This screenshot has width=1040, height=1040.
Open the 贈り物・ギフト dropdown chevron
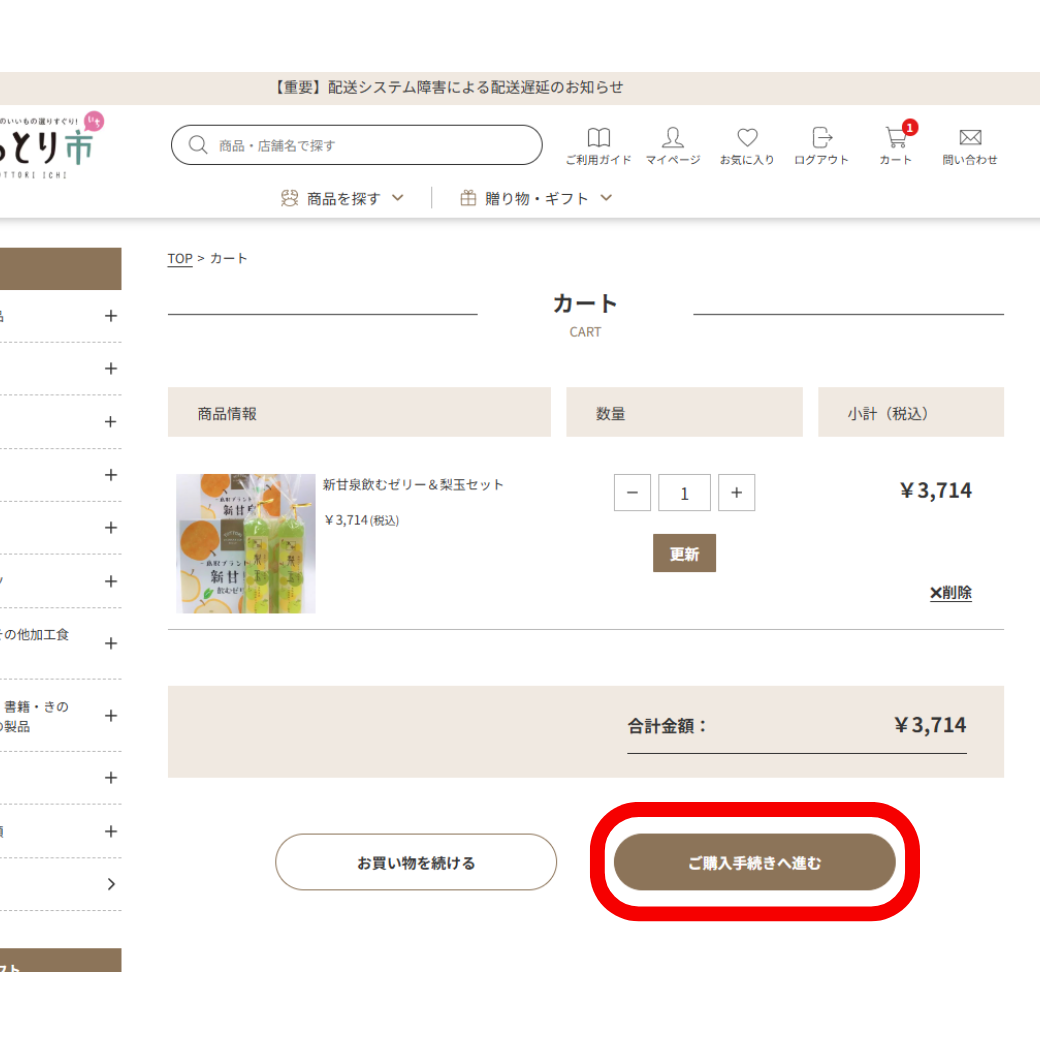pos(606,198)
